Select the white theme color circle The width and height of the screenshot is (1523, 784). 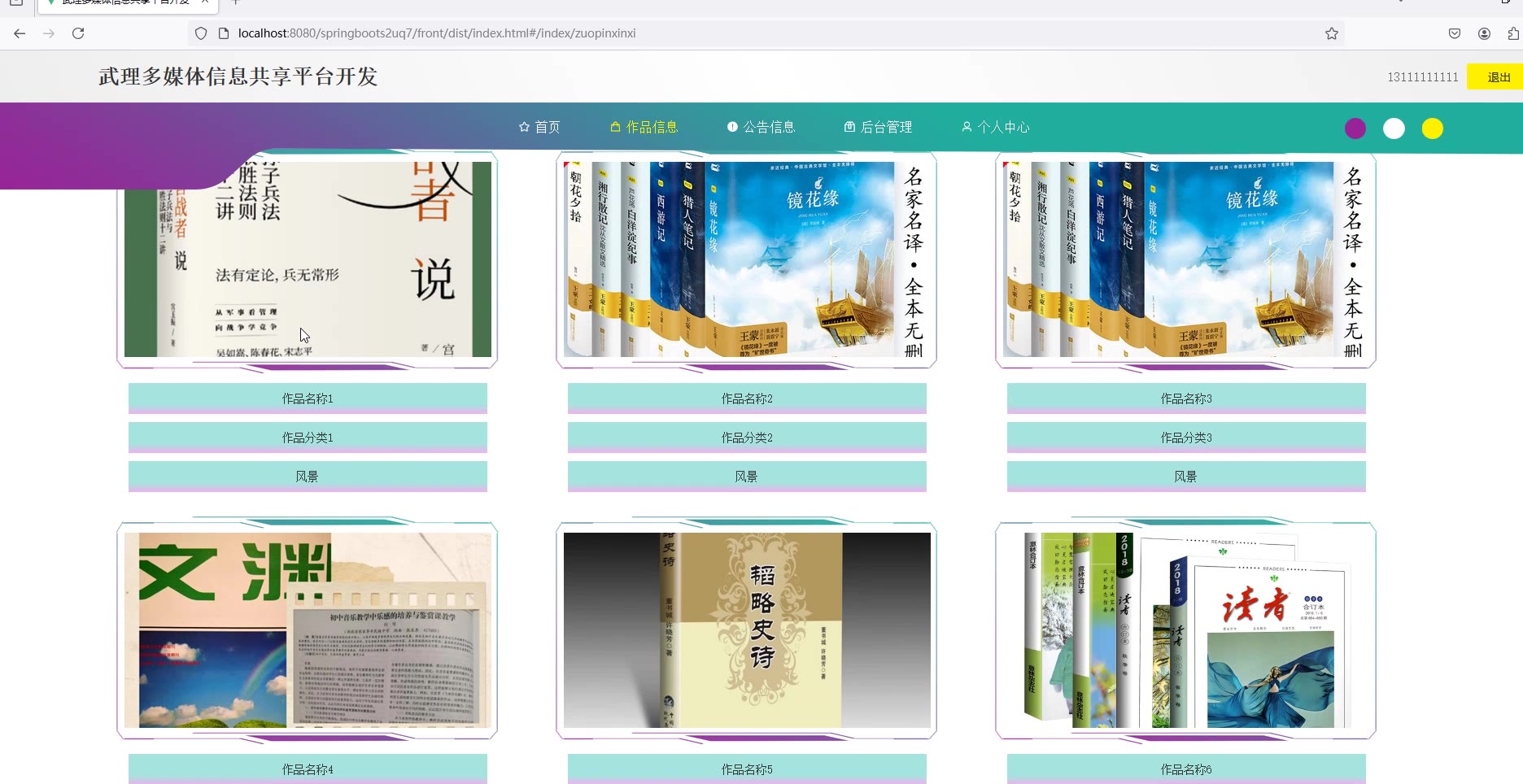[1394, 128]
